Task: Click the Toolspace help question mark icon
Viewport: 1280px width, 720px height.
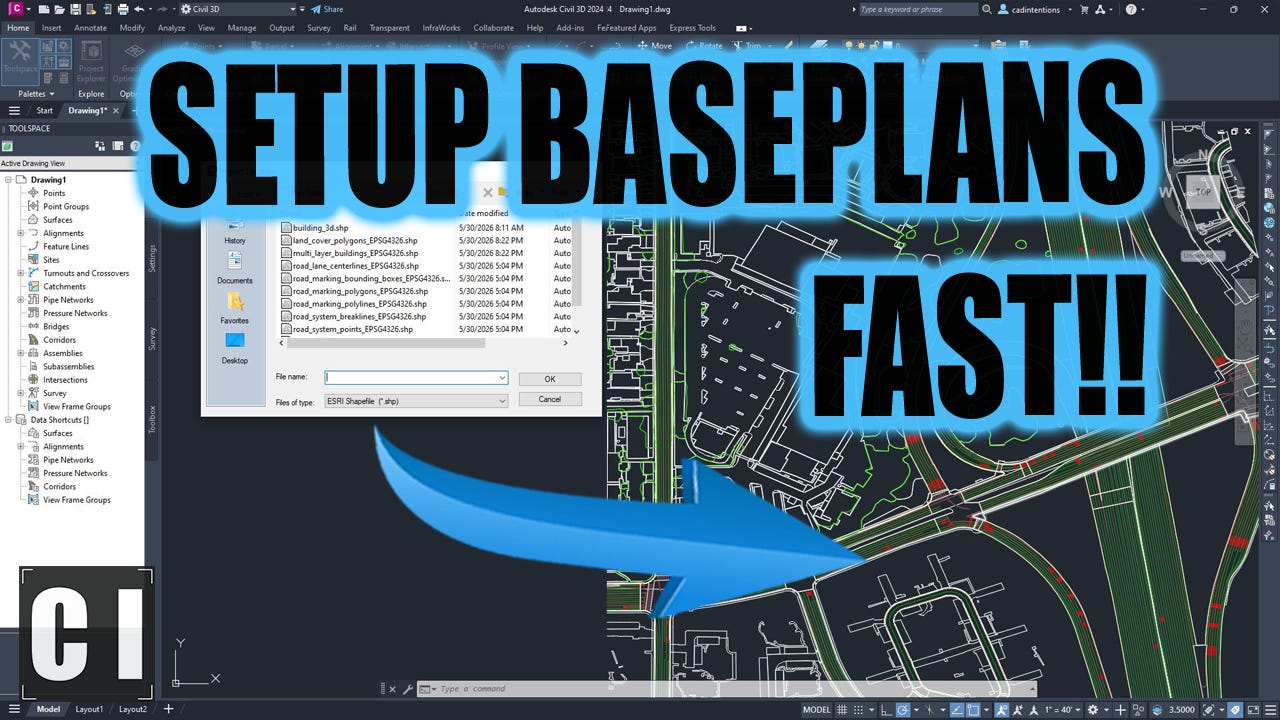Action: 135,146
